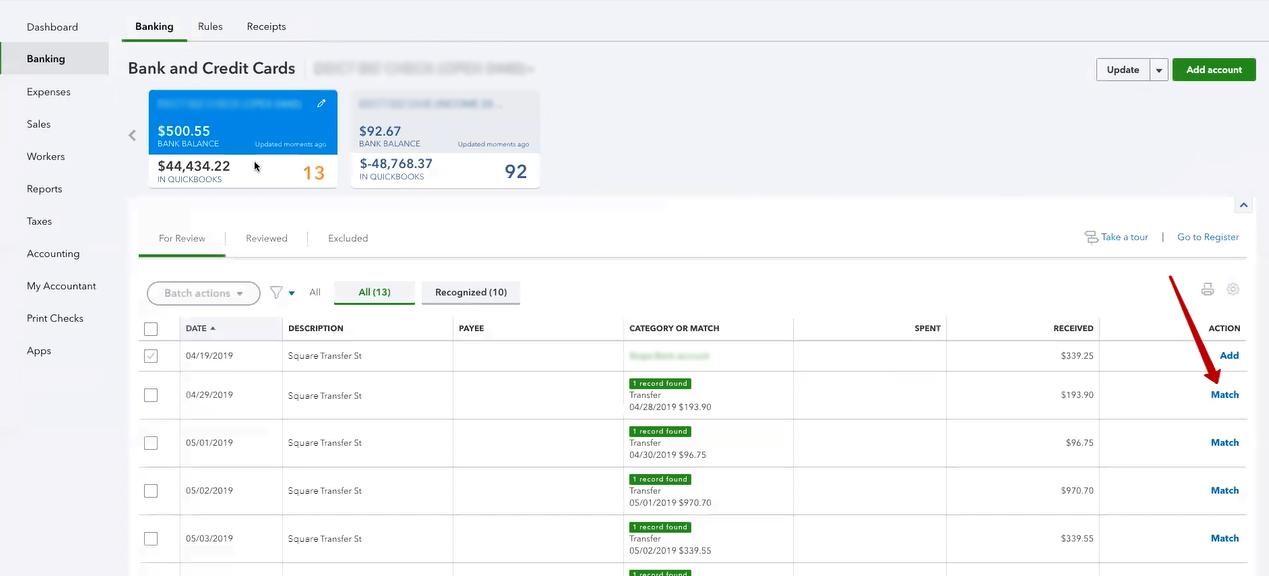Check the 05/01/2019 transaction row
This screenshot has width=1269, height=576.
pyautogui.click(x=151, y=443)
